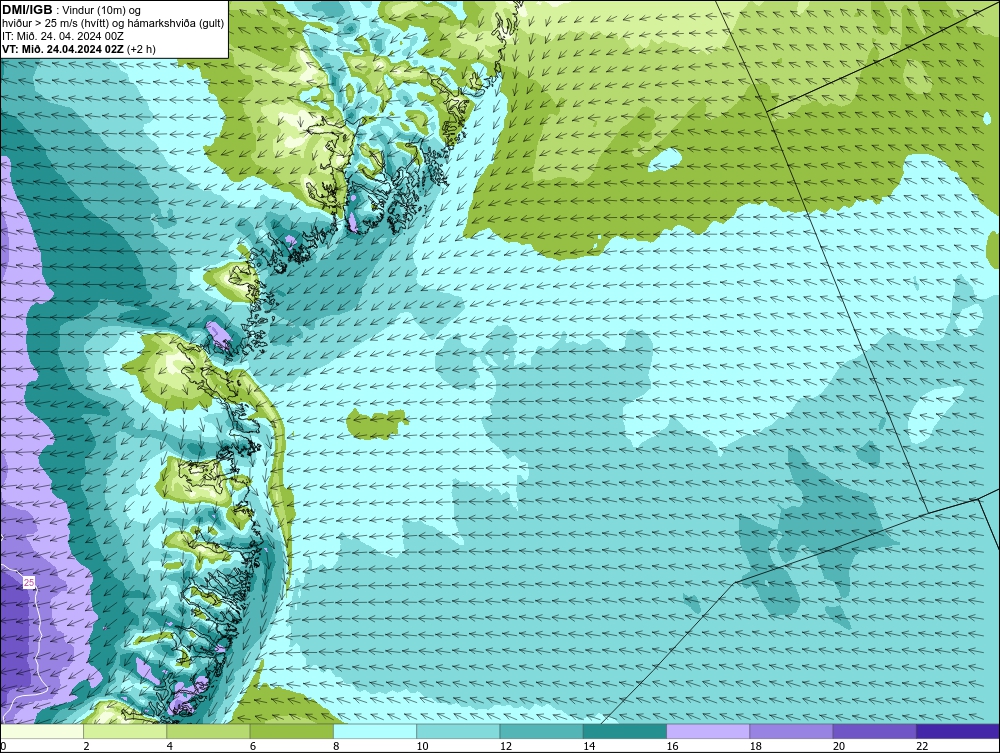The width and height of the screenshot is (1000, 753).
Task: Click the "14" label on the wind scale
Action: click(x=589, y=746)
